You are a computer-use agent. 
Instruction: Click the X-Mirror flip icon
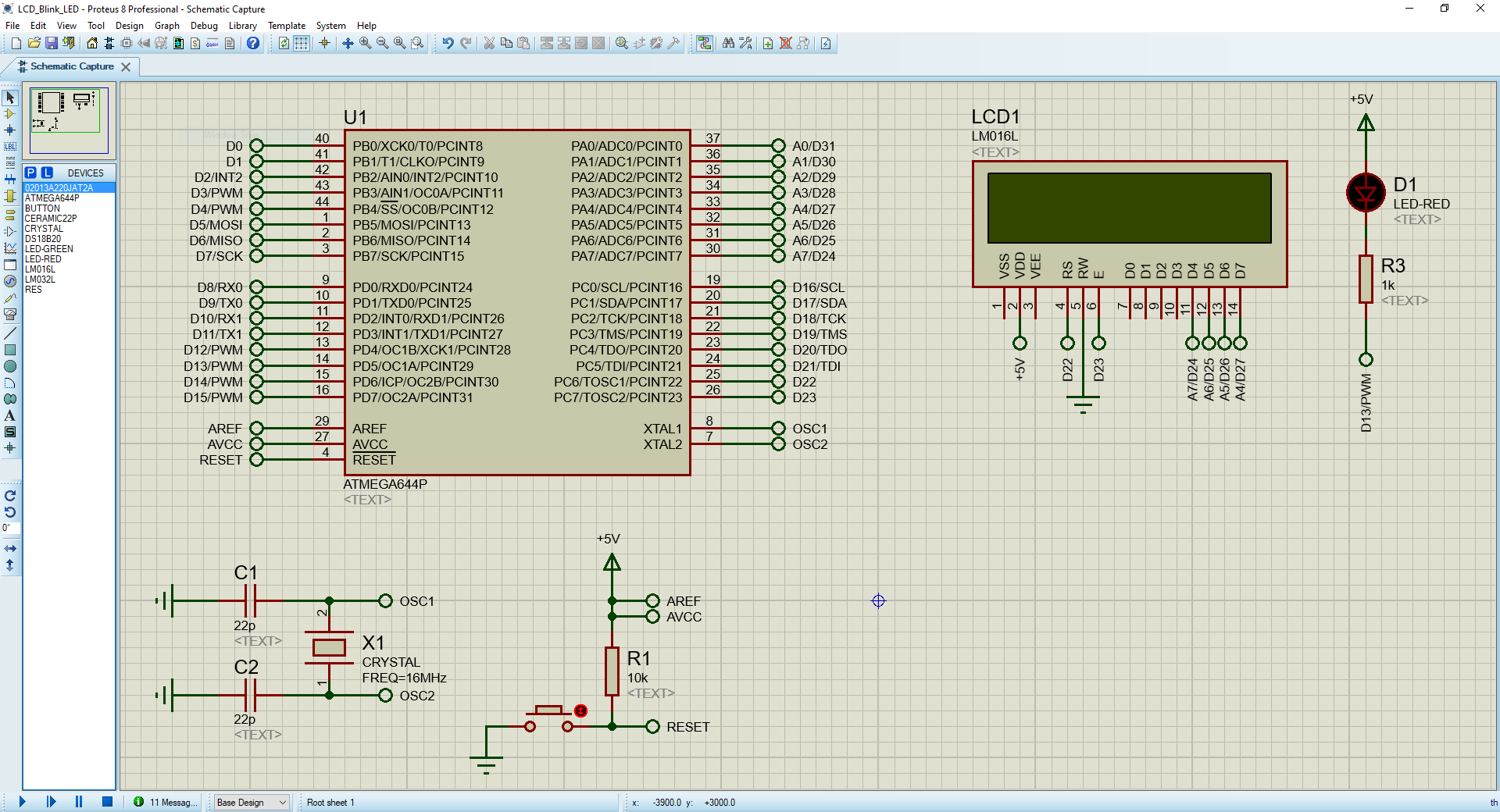click(x=10, y=549)
